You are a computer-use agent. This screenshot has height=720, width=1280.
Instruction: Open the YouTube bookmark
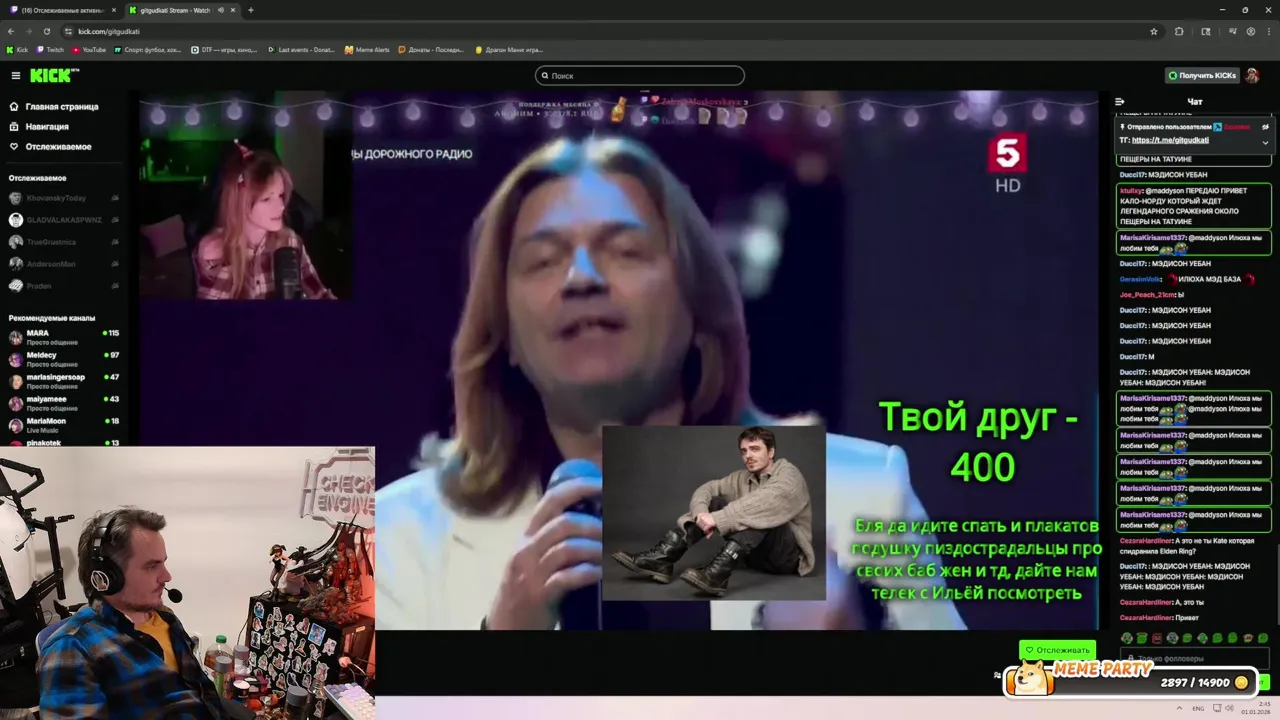pyautogui.click(x=89, y=49)
